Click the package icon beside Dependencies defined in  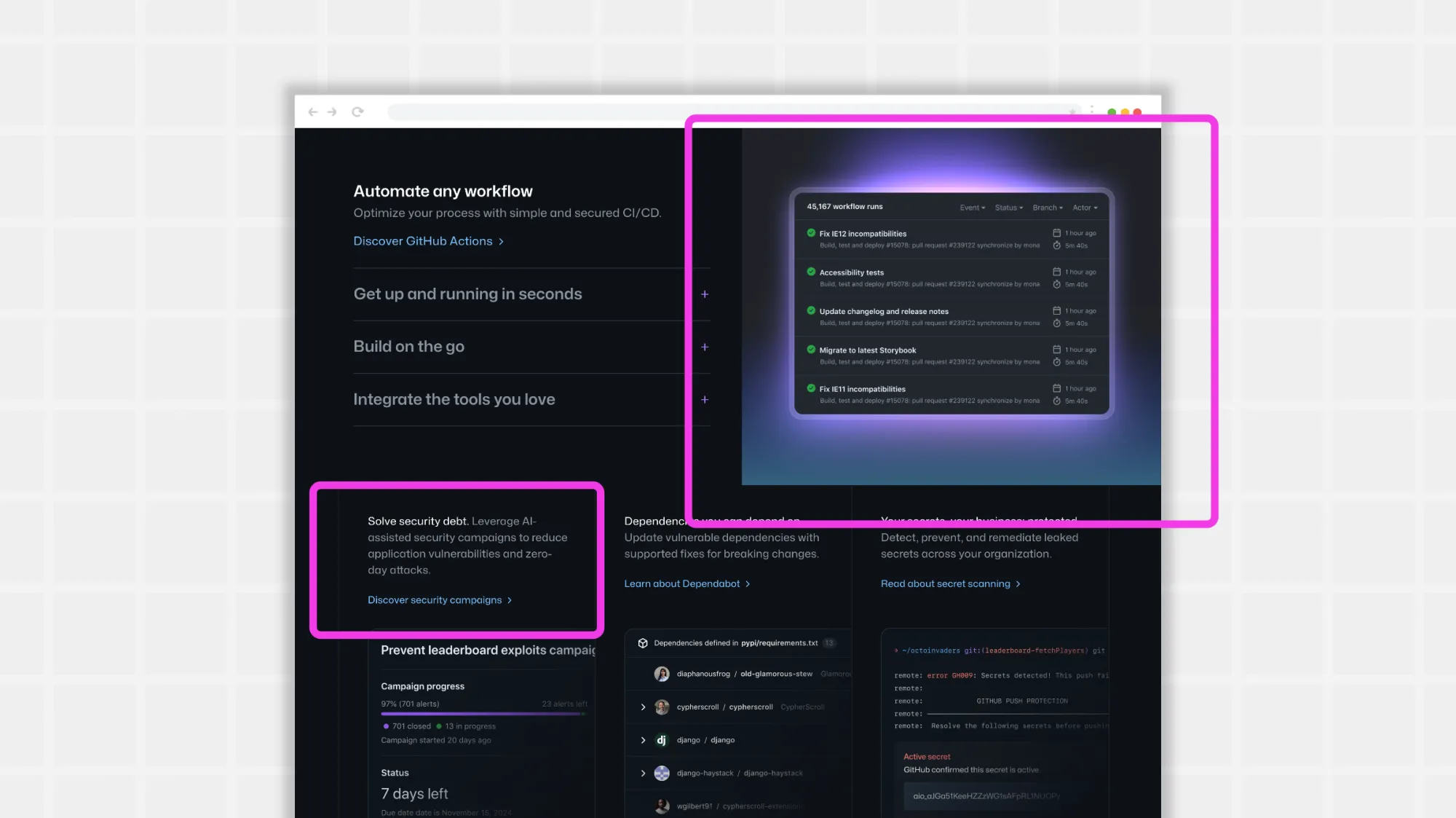point(643,643)
